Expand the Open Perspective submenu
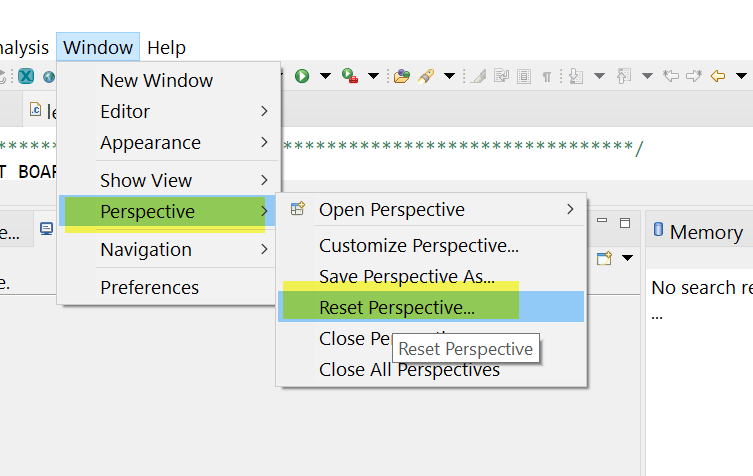The image size is (753, 476). [x=431, y=209]
